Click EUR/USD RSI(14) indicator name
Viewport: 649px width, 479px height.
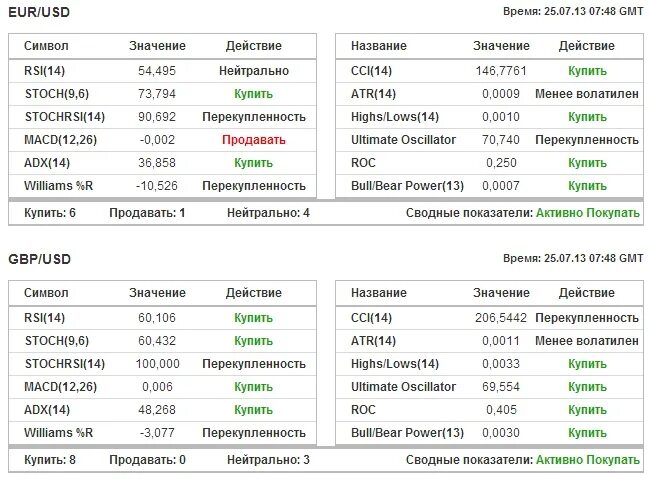(44, 71)
